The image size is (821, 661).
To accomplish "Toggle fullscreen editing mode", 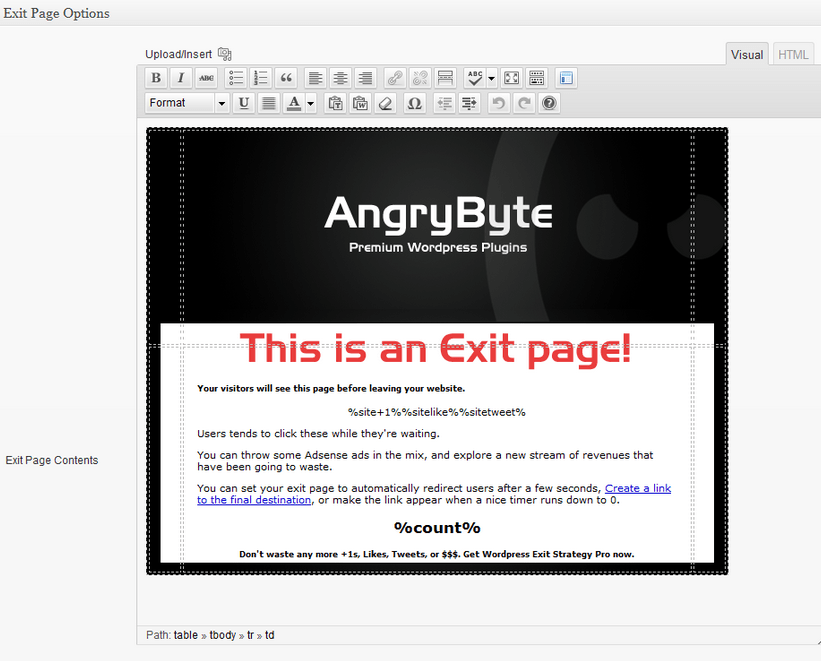I will pos(511,78).
